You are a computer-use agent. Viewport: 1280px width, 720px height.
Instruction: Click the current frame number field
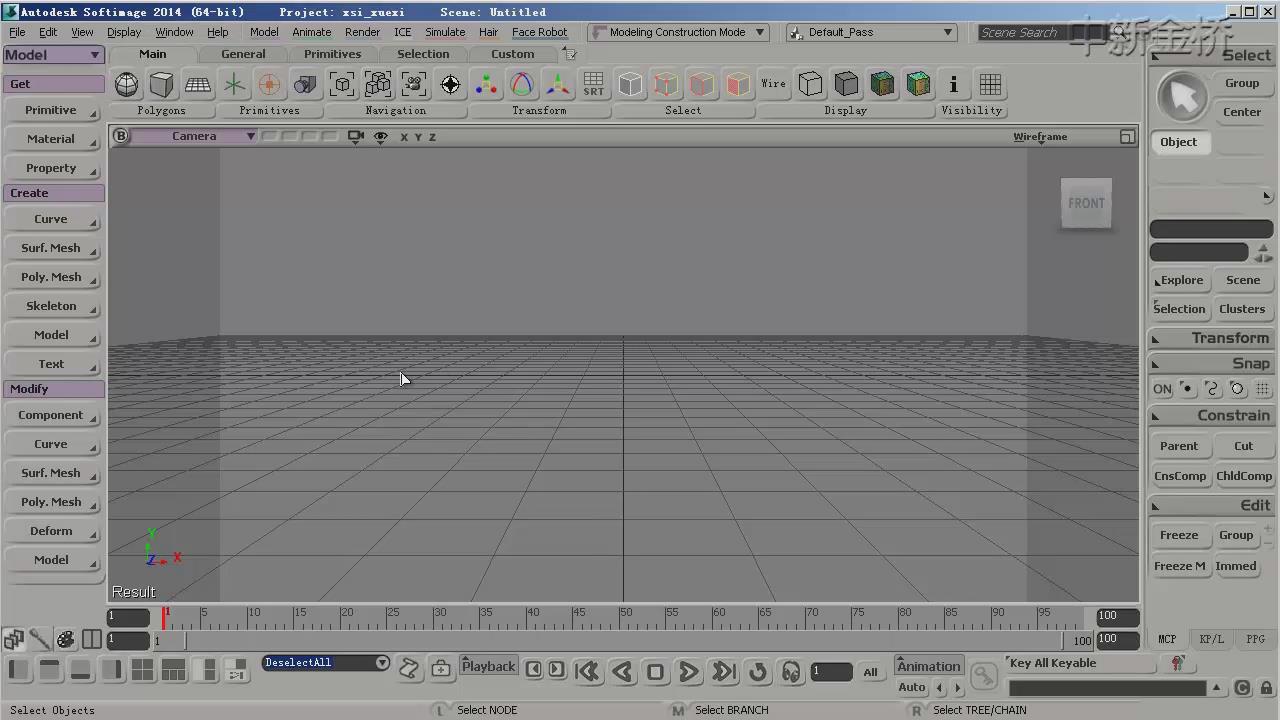831,672
